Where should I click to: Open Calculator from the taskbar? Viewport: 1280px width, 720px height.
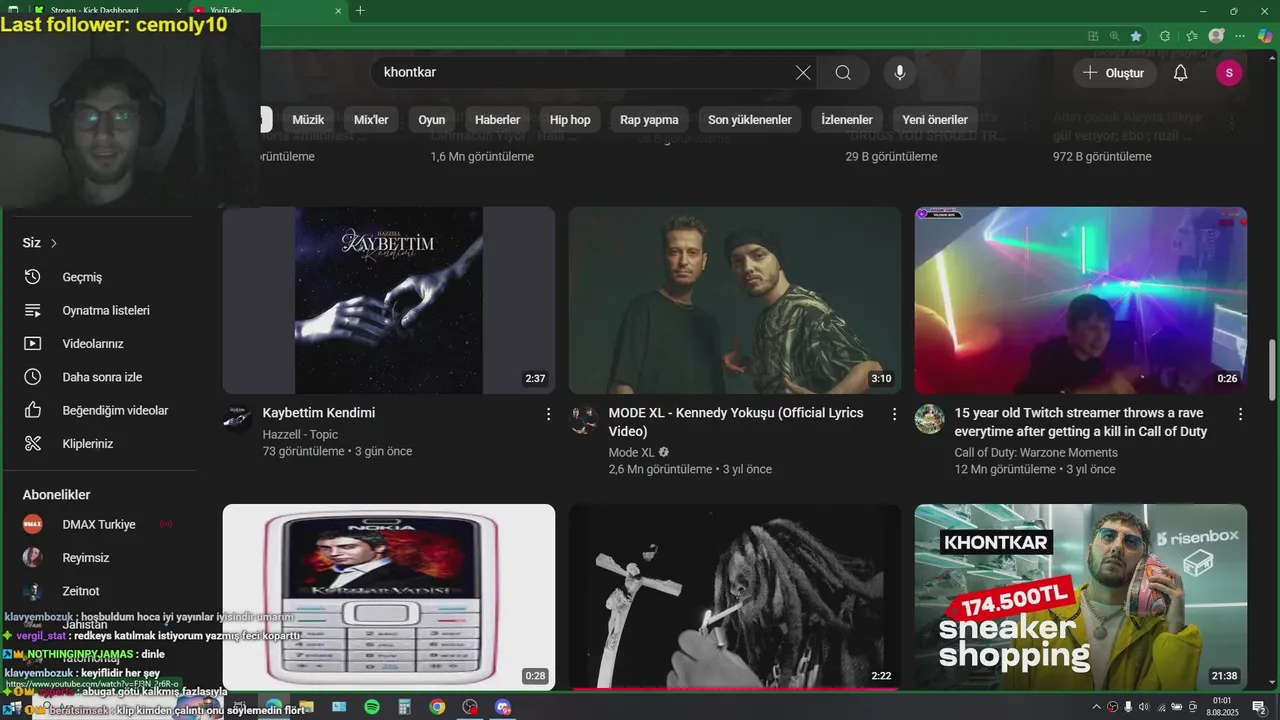pos(404,707)
